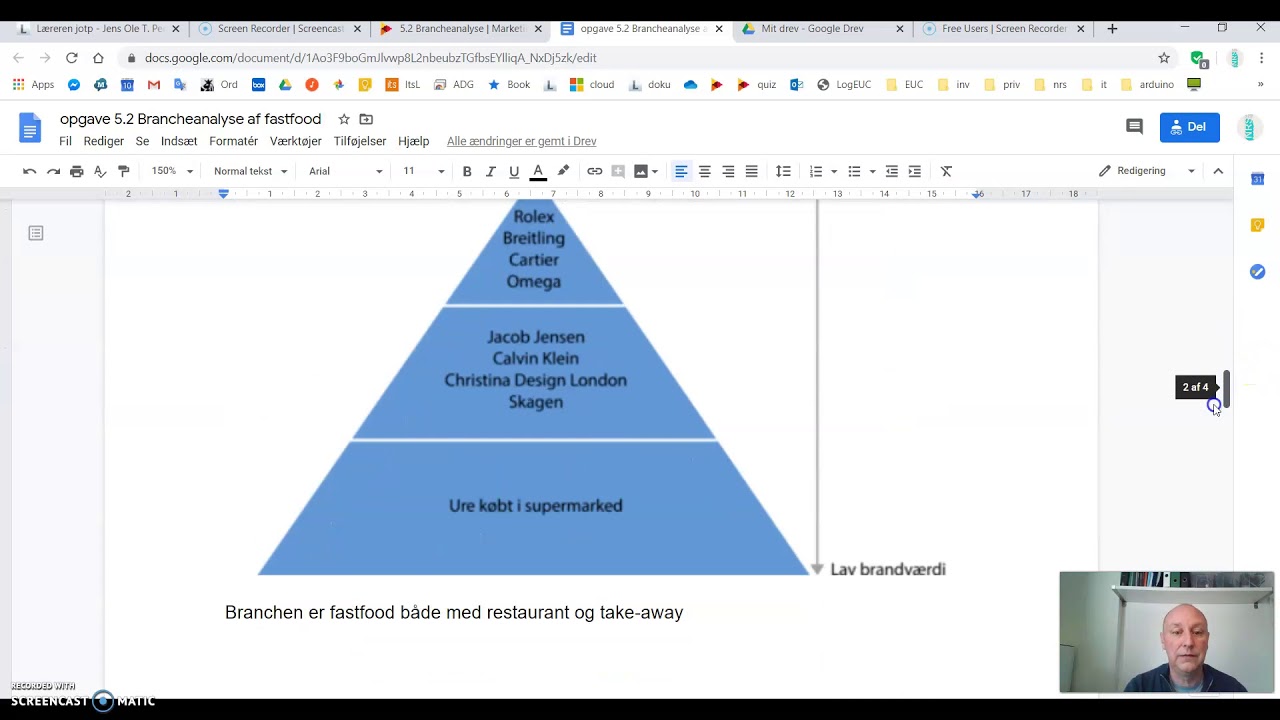Expand the insert image dropdown arrow
The image size is (1280, 720).
tap(655, 171)
